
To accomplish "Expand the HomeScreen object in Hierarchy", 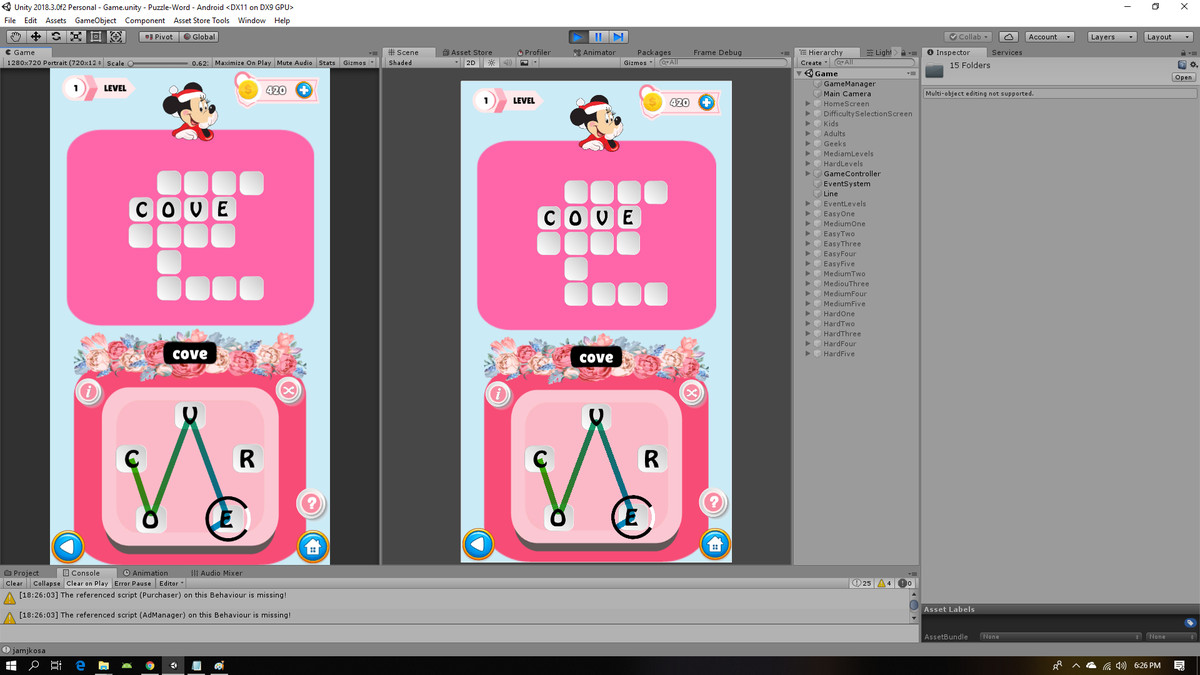I will point(807,104).
